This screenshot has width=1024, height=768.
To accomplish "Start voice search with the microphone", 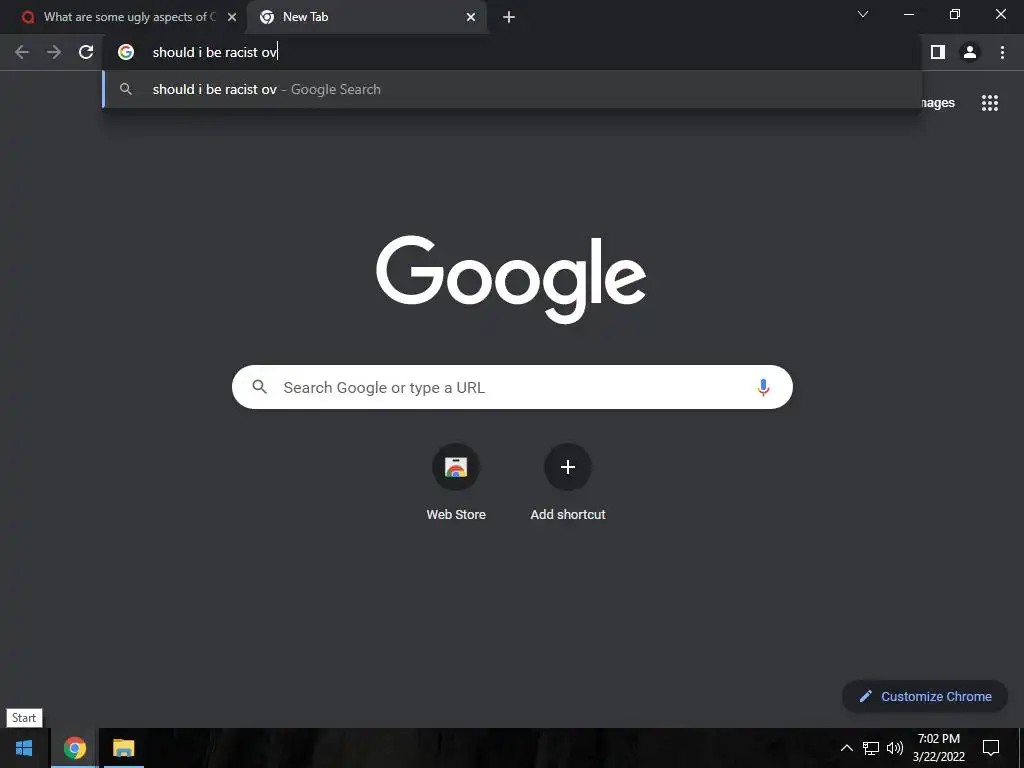I will click(x=763, y=387).
